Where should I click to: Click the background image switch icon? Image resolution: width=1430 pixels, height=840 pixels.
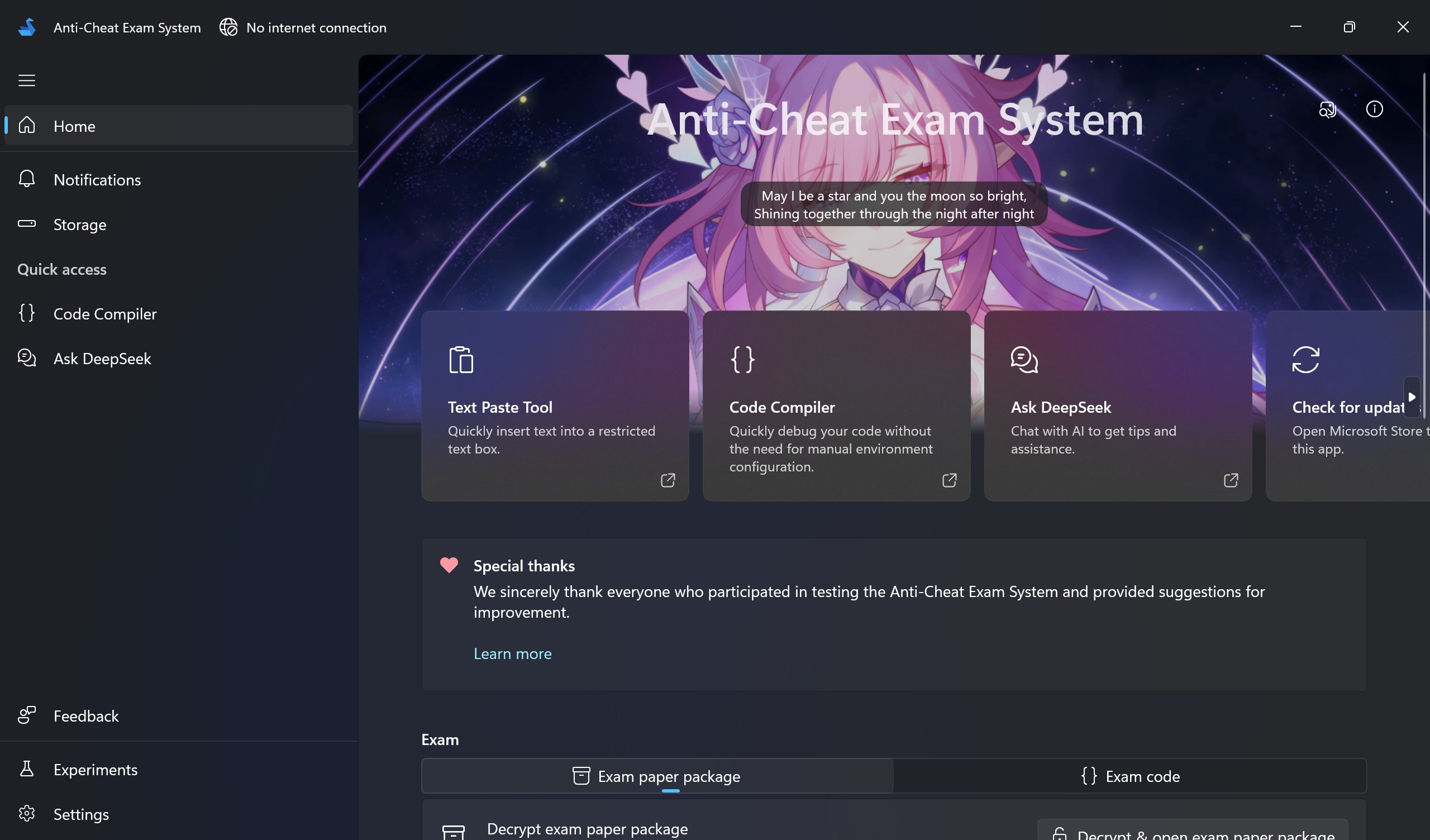click(1327, 109)
